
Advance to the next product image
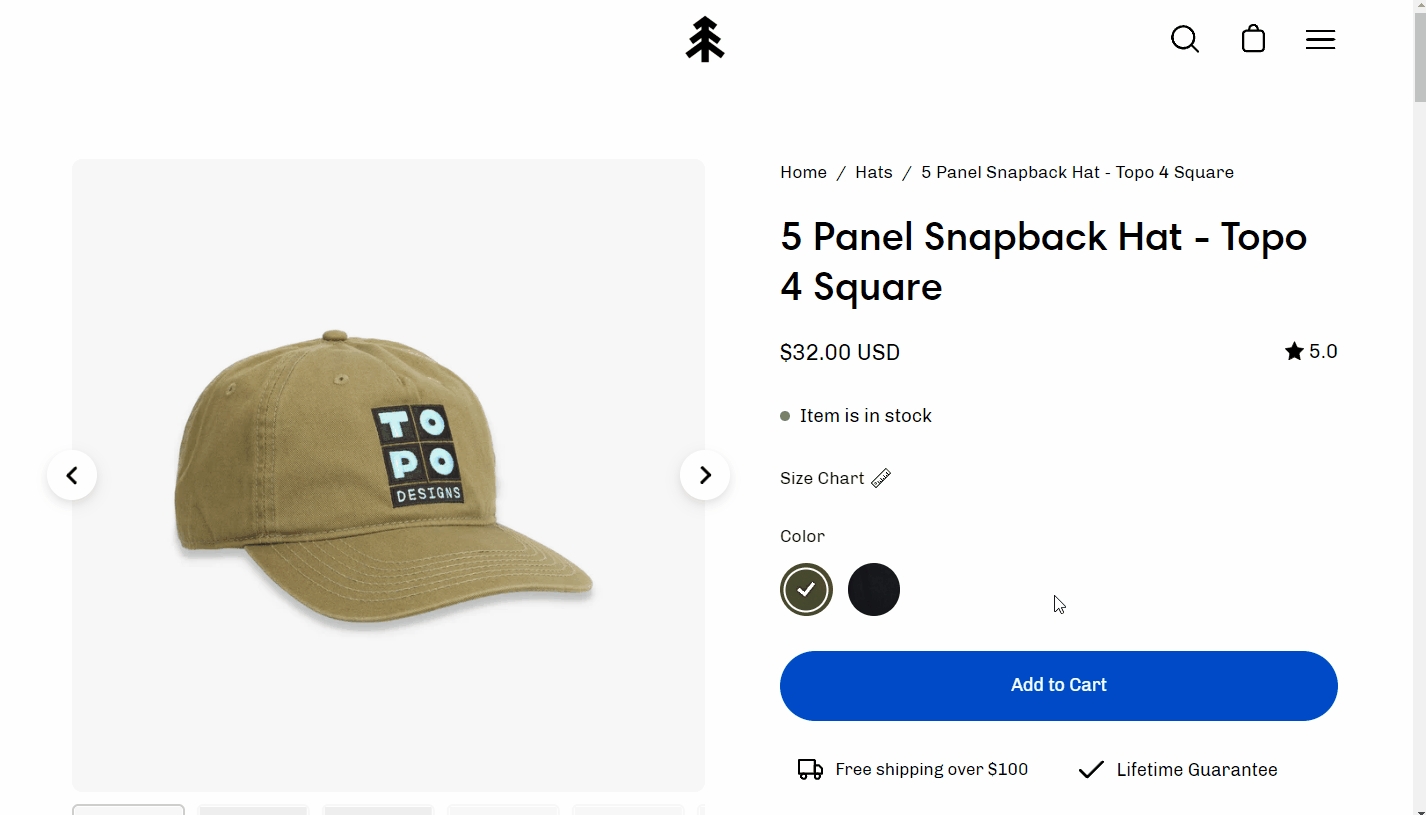click(x=705, y=475)
